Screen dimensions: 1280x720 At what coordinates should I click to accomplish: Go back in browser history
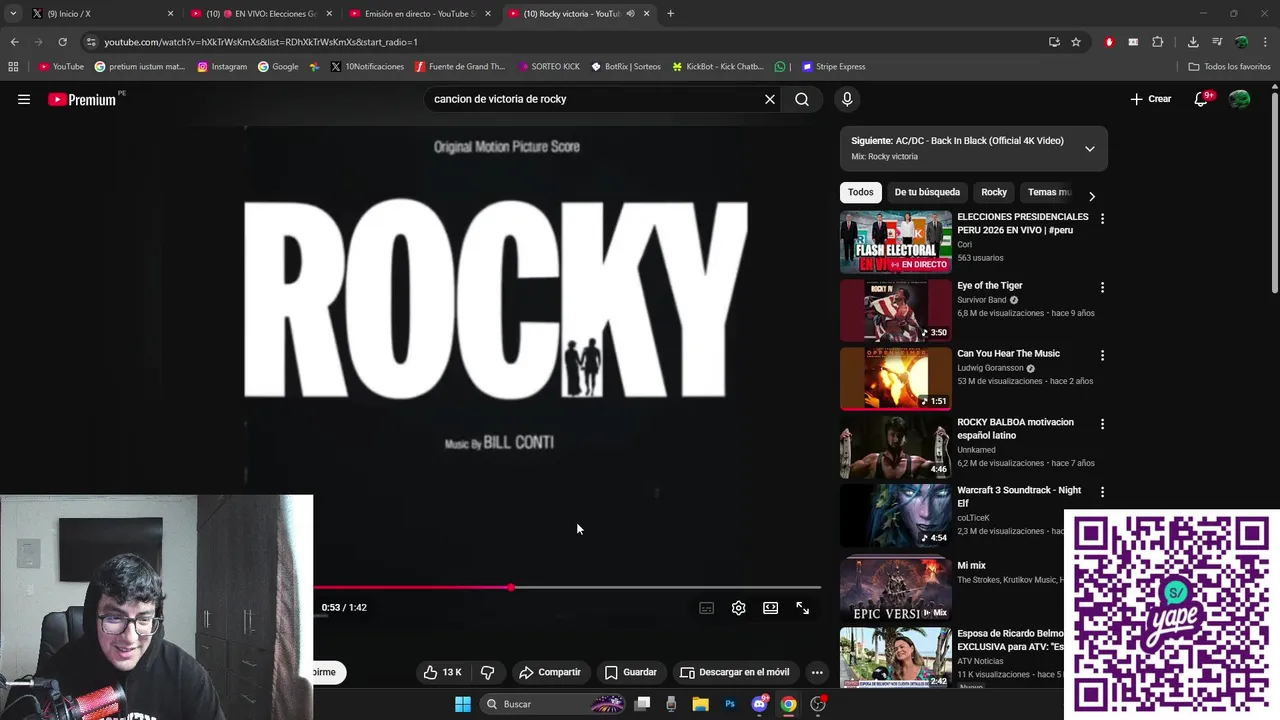pos(14,42)
